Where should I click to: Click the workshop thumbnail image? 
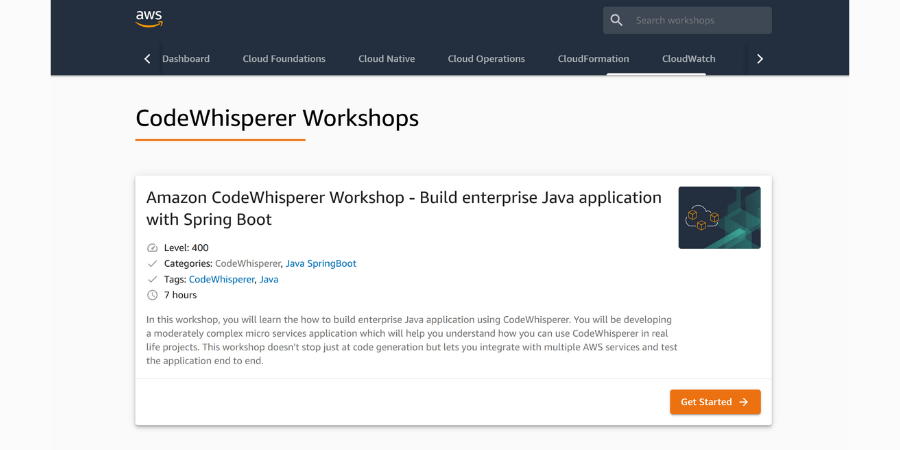point(719,217)
